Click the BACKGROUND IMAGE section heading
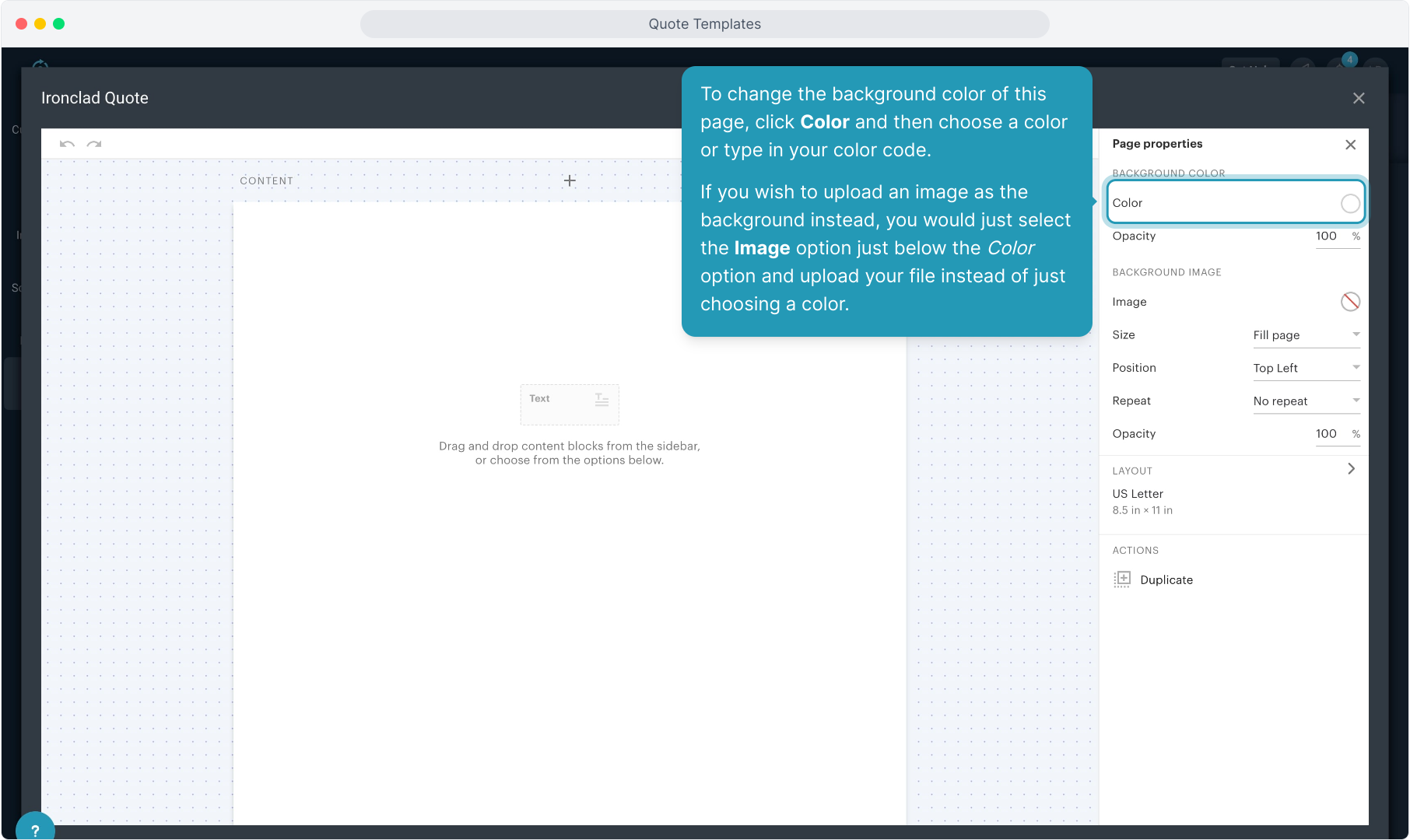 click(1166, 272)
